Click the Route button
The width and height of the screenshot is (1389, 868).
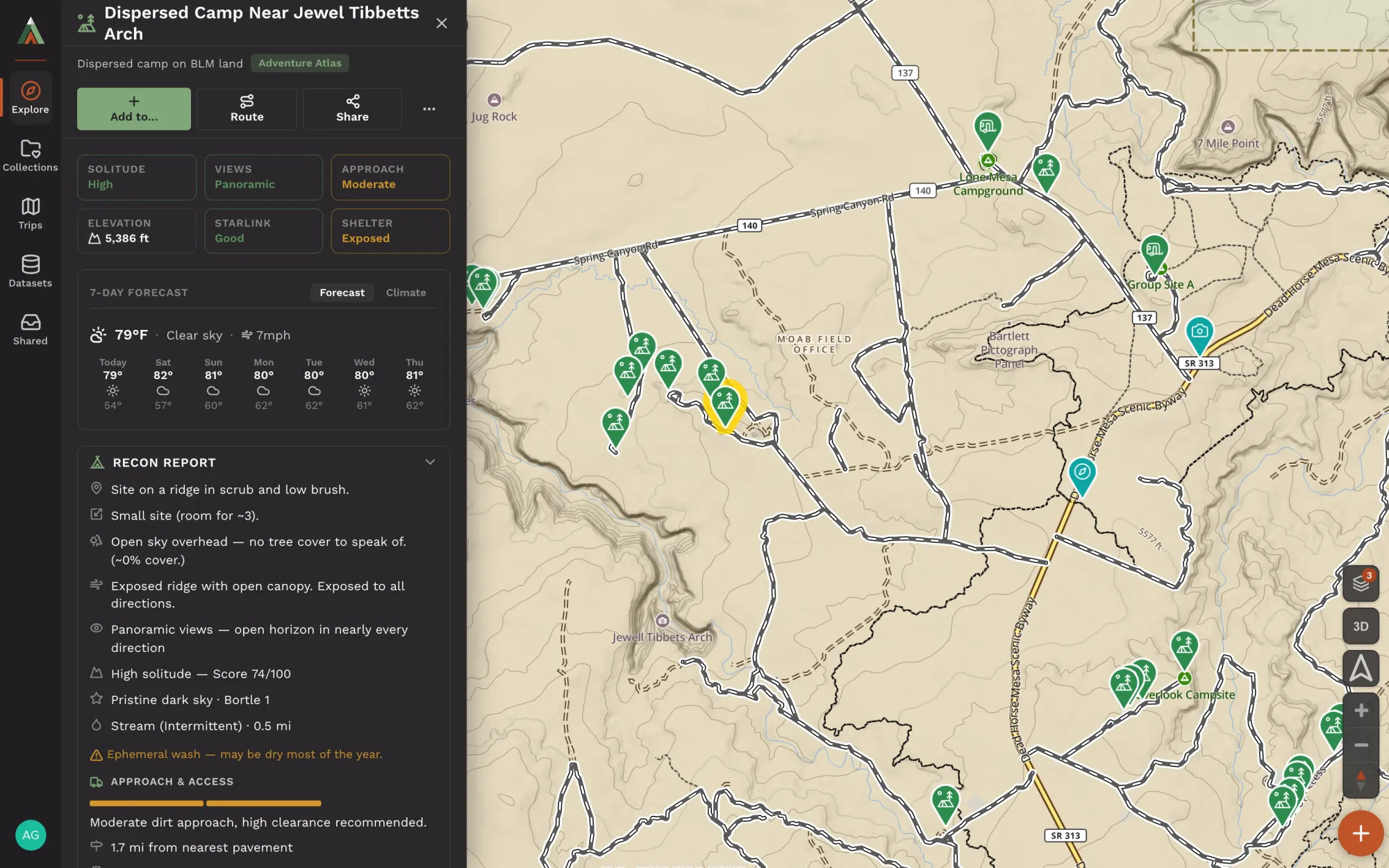coord(247,109)
